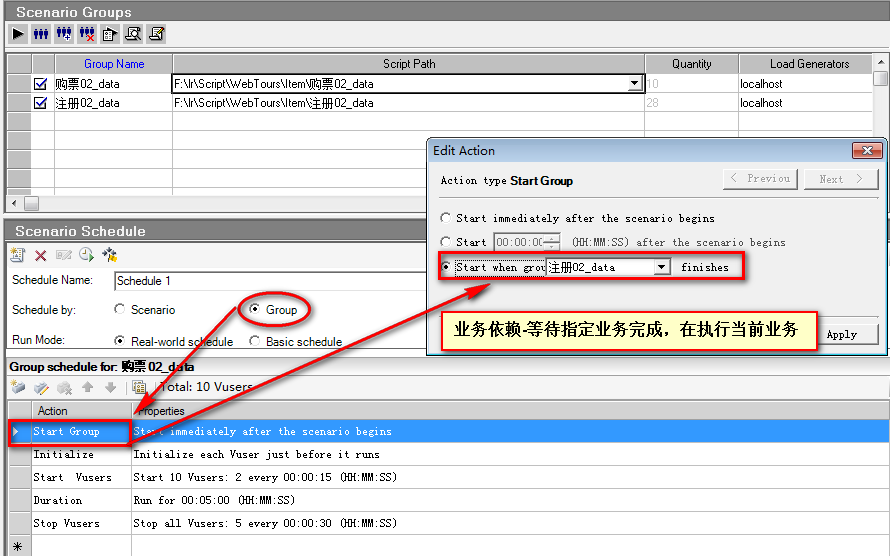This screenshot has height=556, width=890.
Task: Select the Stop Vusers action row
Action: click(x=448, y=523)
